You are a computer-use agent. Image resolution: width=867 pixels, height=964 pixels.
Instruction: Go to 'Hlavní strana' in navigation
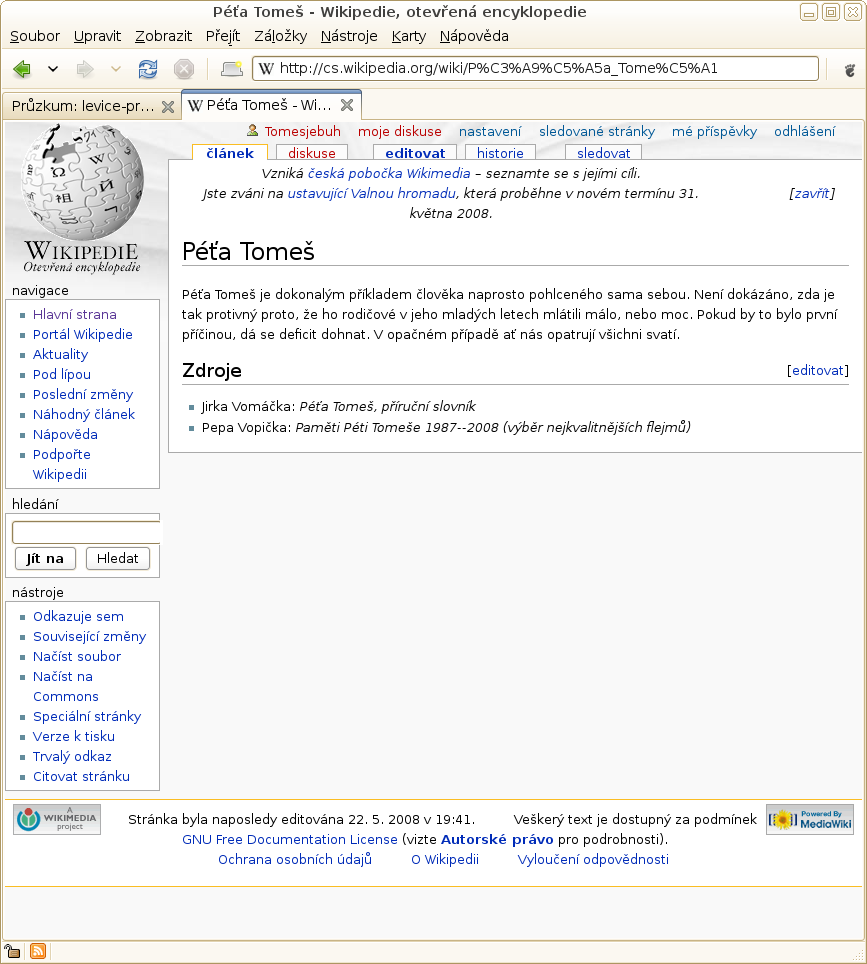click(74, 314)
